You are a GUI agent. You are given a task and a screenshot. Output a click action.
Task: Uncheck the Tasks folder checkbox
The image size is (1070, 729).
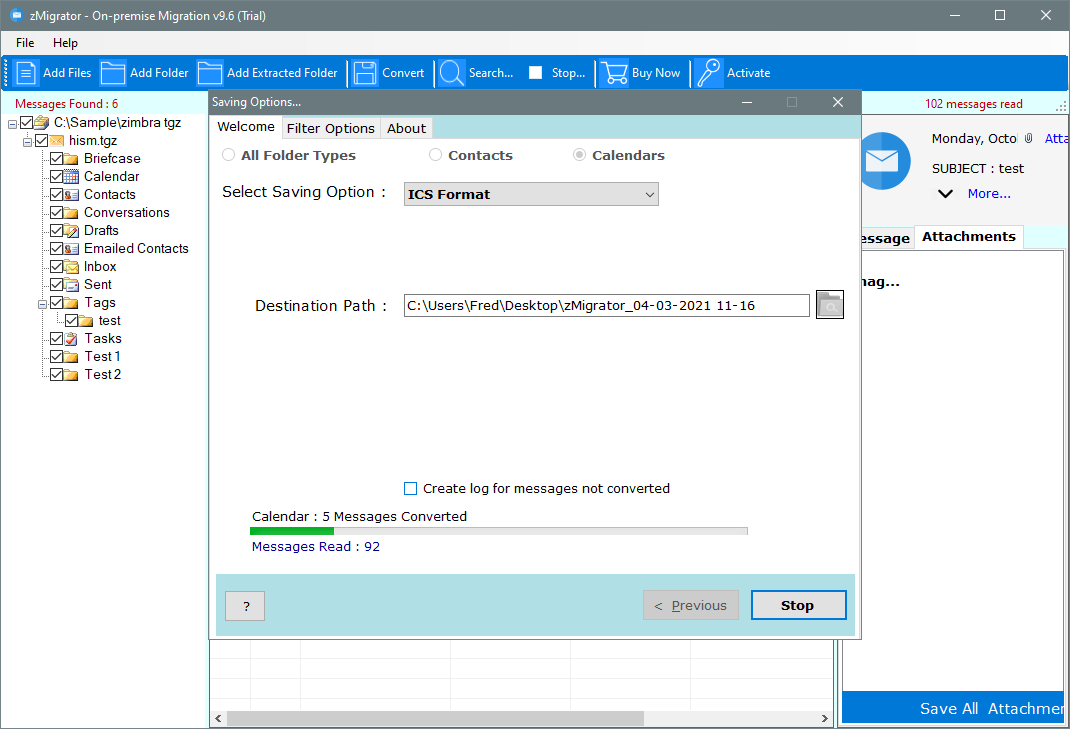(x=57, y=338)
